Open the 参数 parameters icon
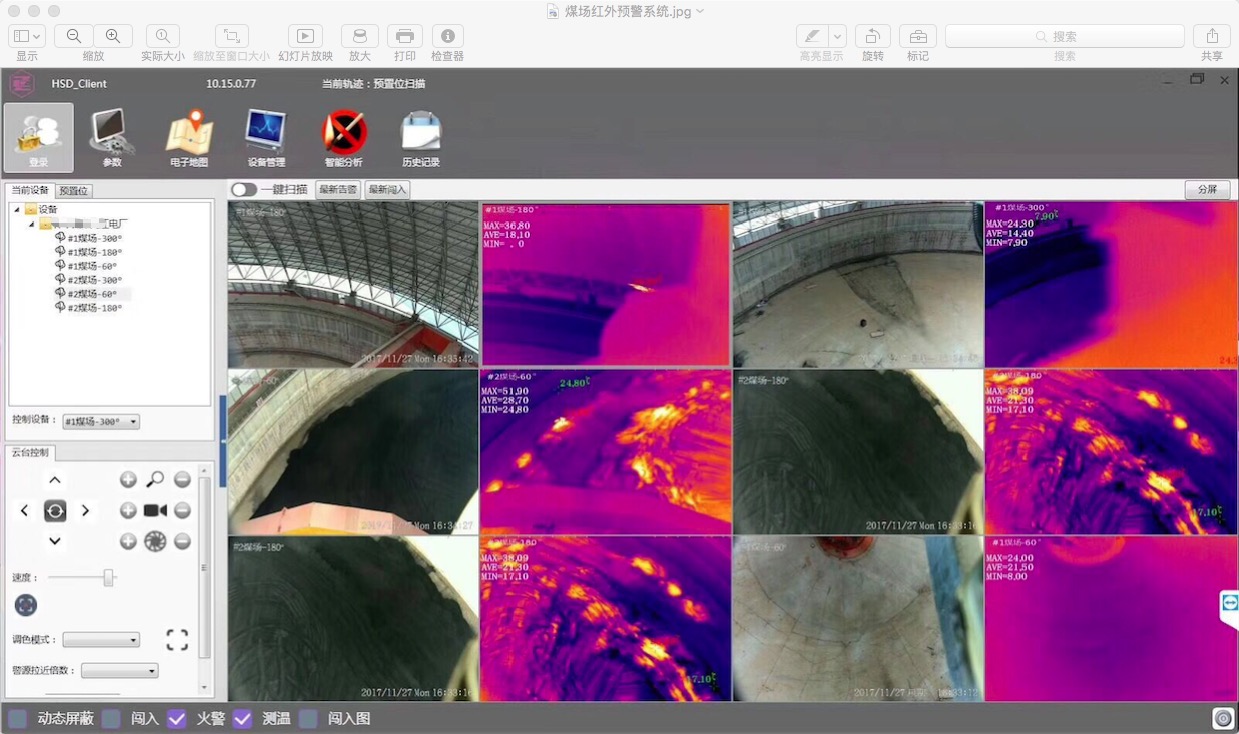This screenshot has width=1239, height=734. pyautogui.click(x=111, y=137)
